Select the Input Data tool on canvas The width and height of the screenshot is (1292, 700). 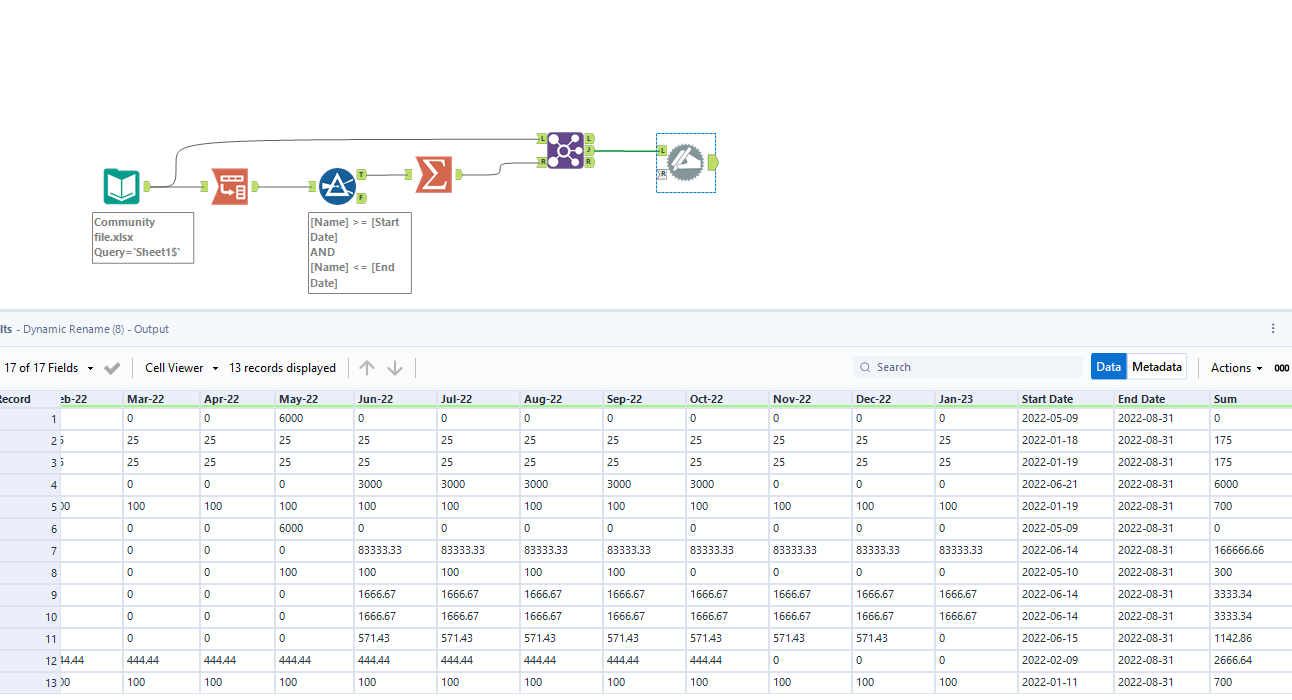click(122, 187)
